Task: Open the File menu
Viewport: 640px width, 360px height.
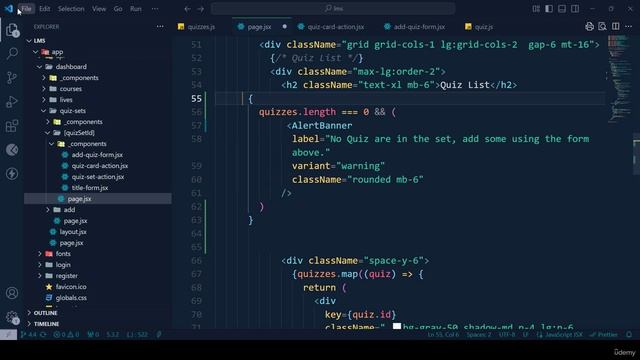Action: click(26, 9)
